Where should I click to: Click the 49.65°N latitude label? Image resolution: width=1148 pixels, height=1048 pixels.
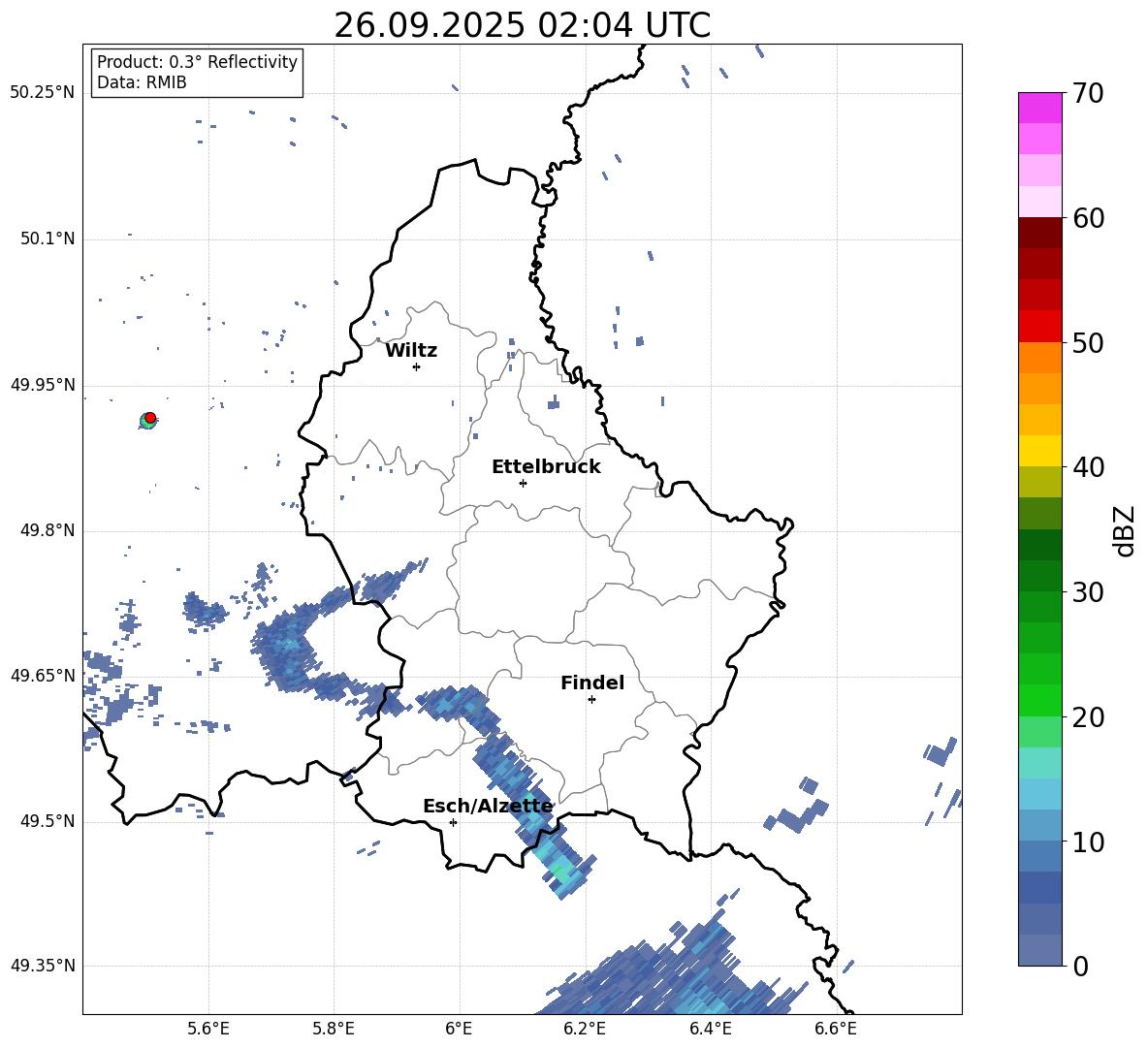click(43, 676)
